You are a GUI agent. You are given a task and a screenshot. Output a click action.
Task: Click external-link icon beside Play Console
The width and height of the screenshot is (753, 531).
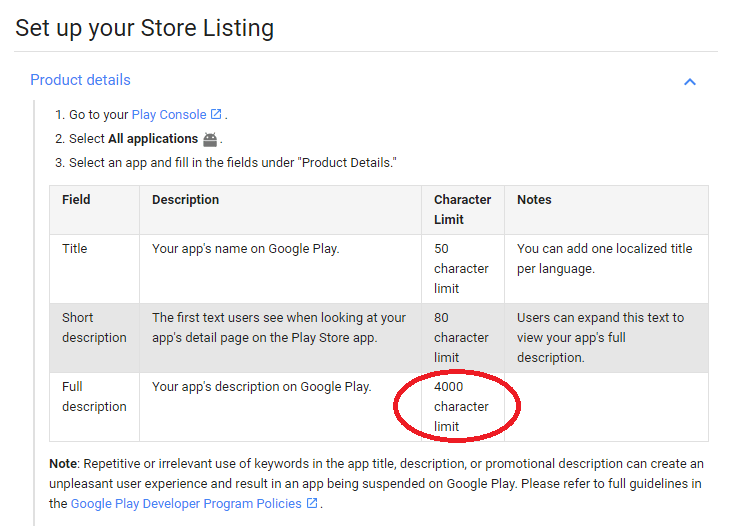point(216,115)
